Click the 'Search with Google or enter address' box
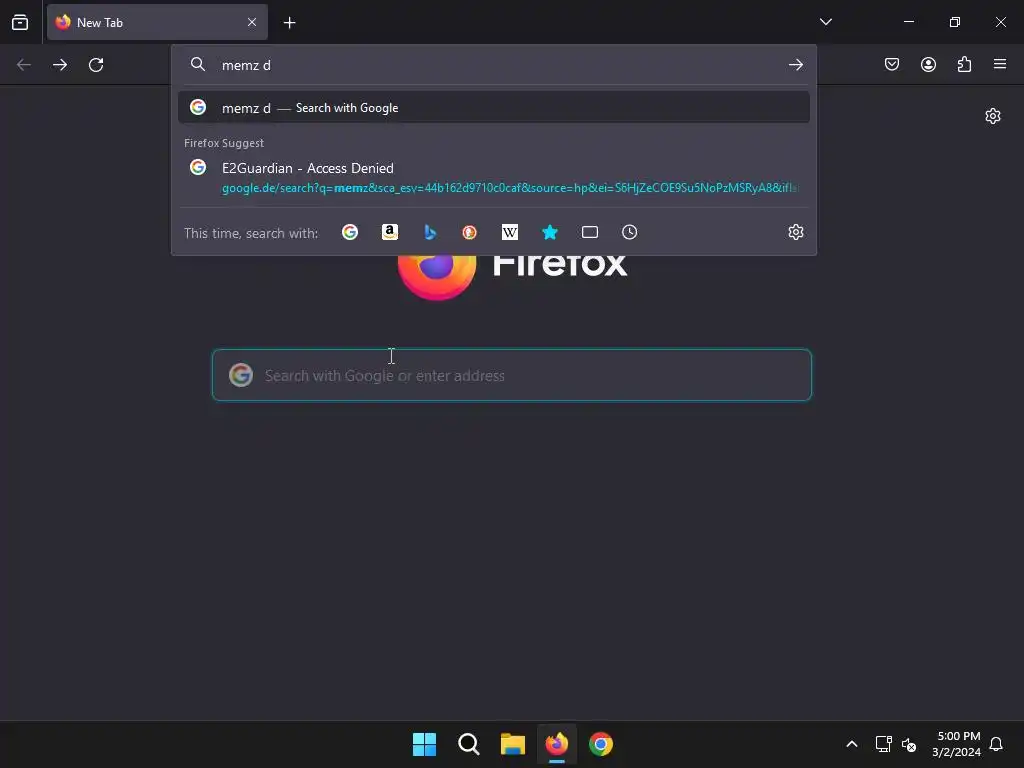 click(x=512, y=375)
